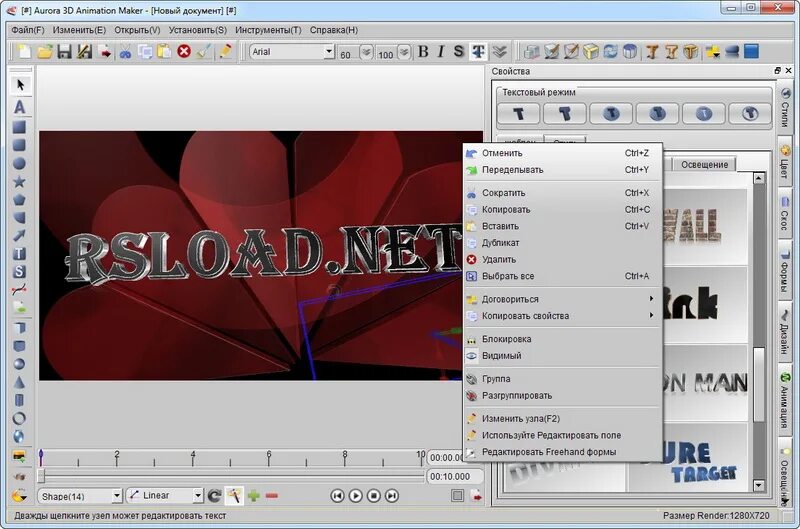
Task: Open the 100 value spinner arrows
Action: pyautogui.click(x=404, y=53)
